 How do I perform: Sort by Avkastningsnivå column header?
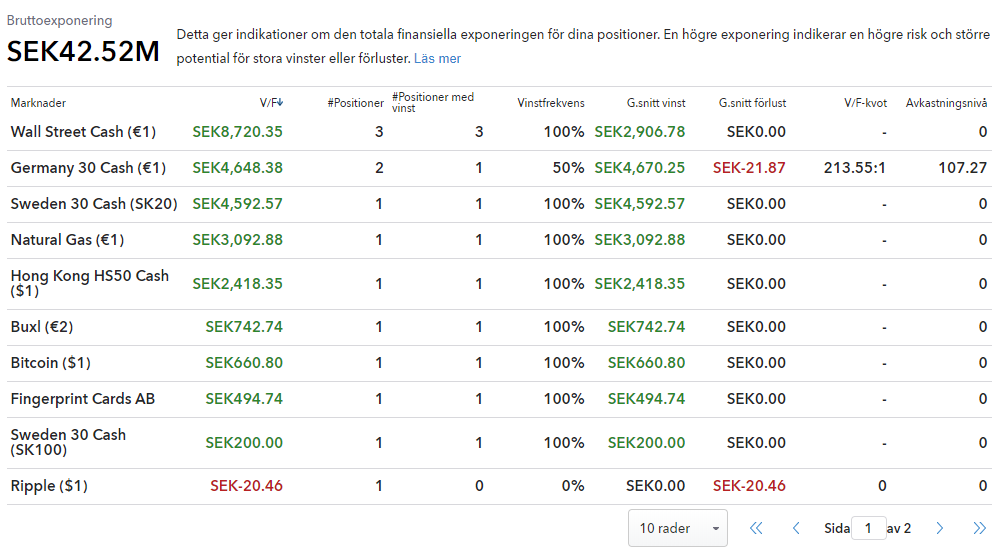(x=946, y=103)
